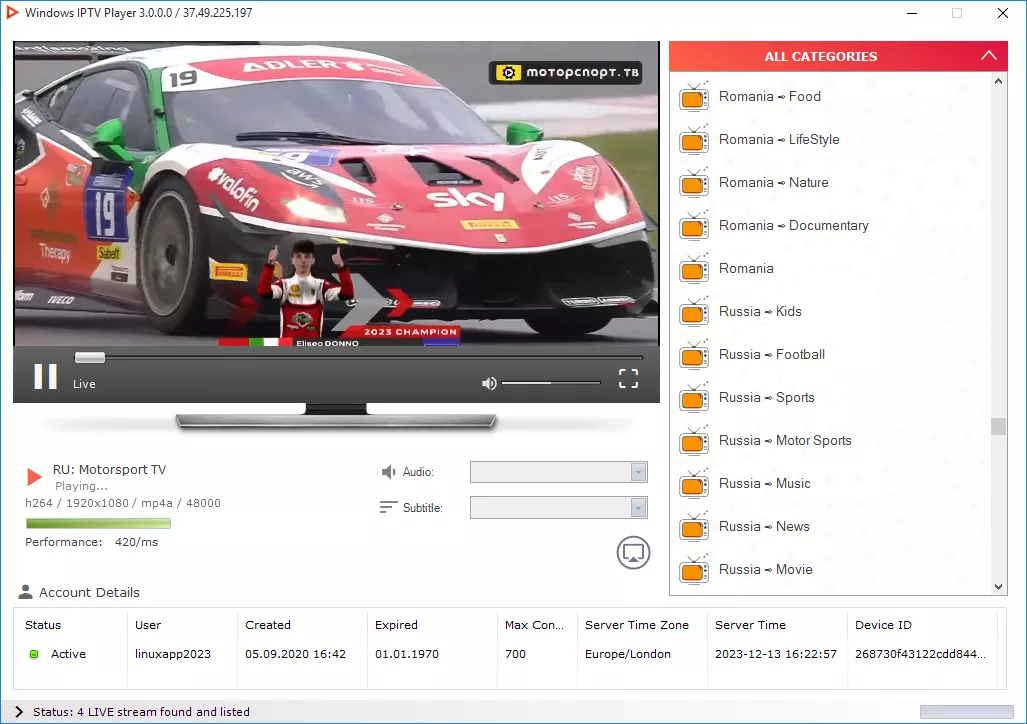Select Romania LifeStyle category
The width and height of the screenshot is (1027, 724).
click(779, 140)
